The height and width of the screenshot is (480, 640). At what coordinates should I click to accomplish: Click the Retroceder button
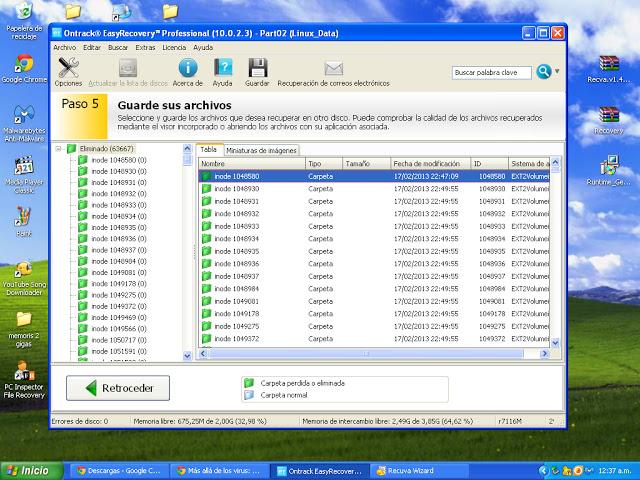118,388
